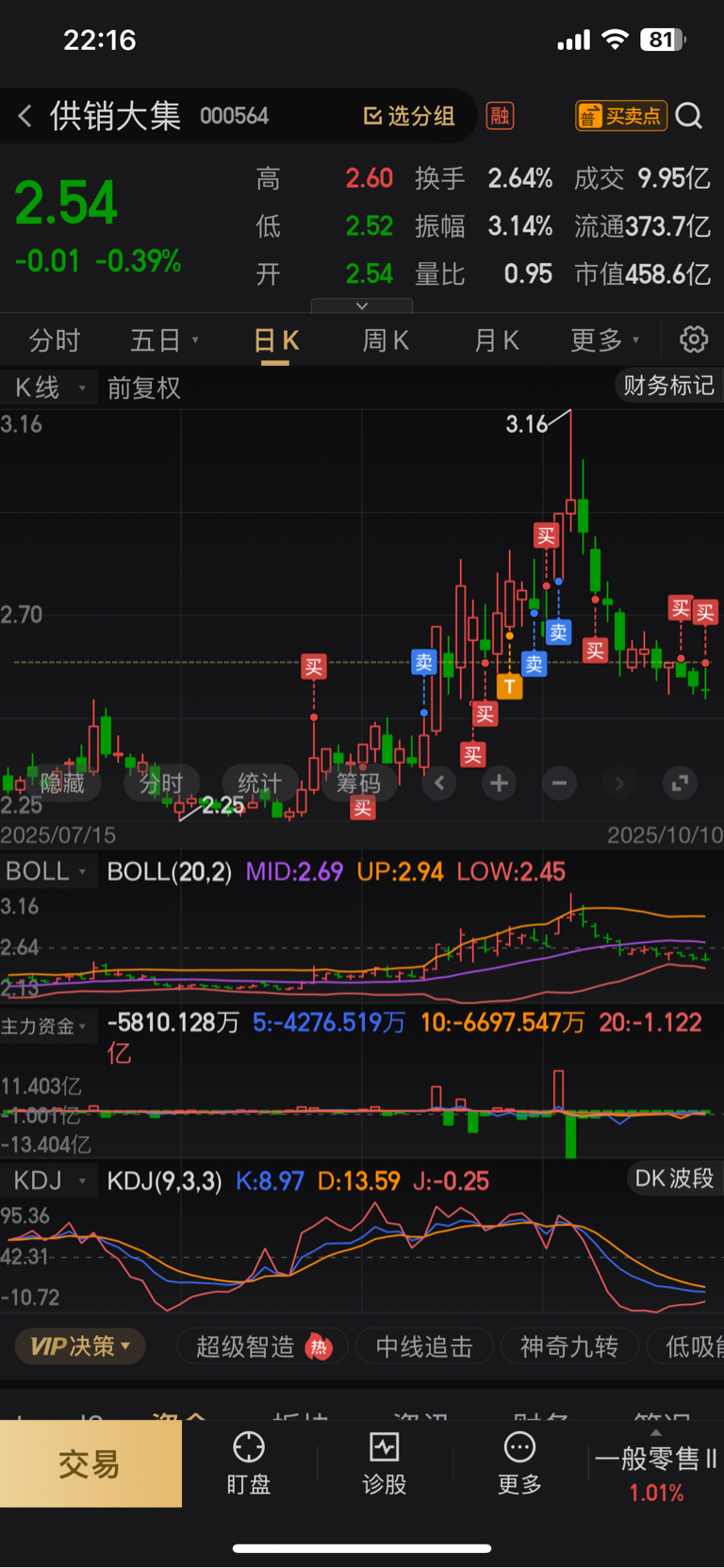Enter fullscreen chart with expand icon
Viewport: 724px width, 1568px height.
679,783
